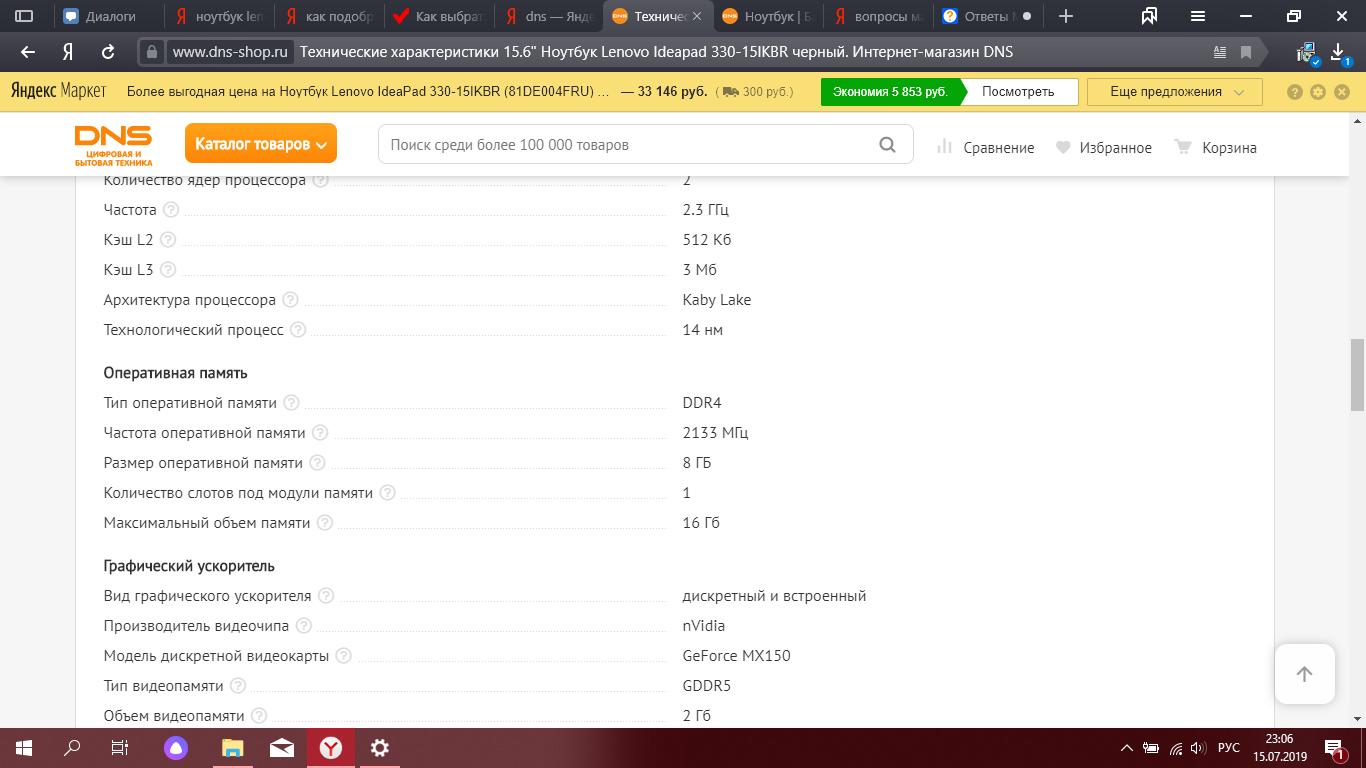The image size is (1366, 768).
Task: Click the address bar URL www.dns-shop.ru
Action: point(230,52)
